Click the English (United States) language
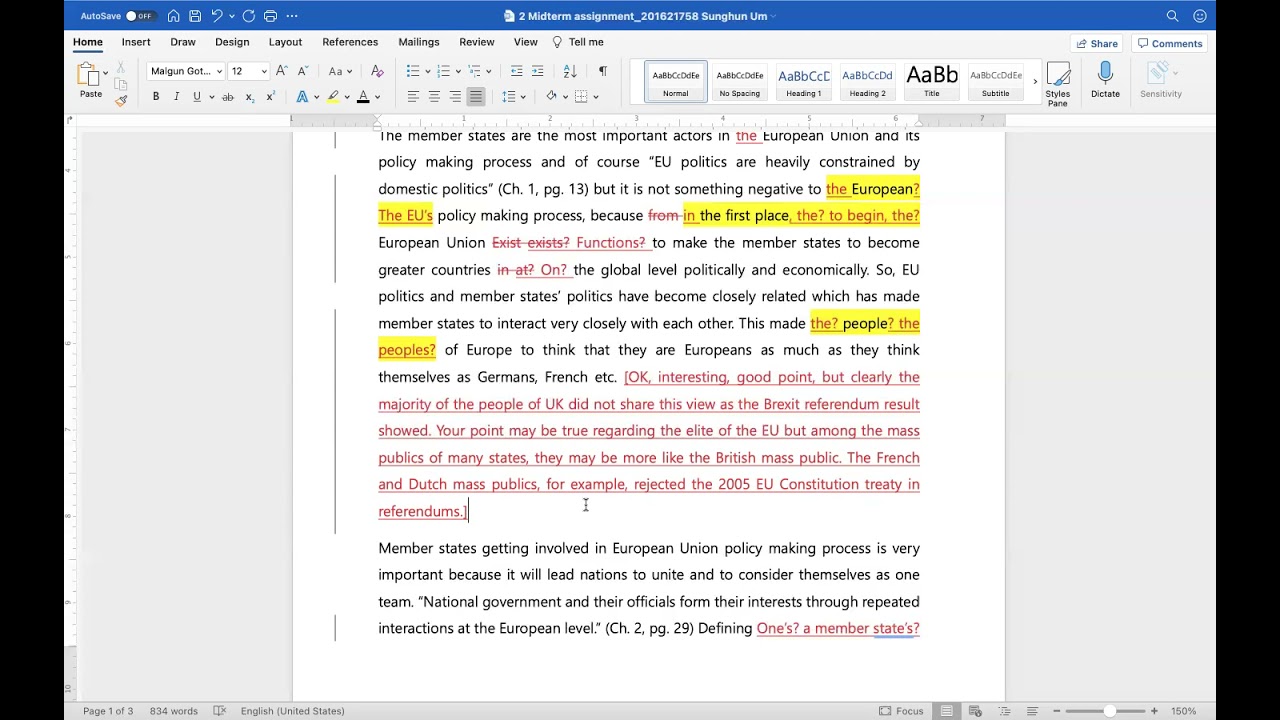The image size is (1280, 720). (292, 711)
